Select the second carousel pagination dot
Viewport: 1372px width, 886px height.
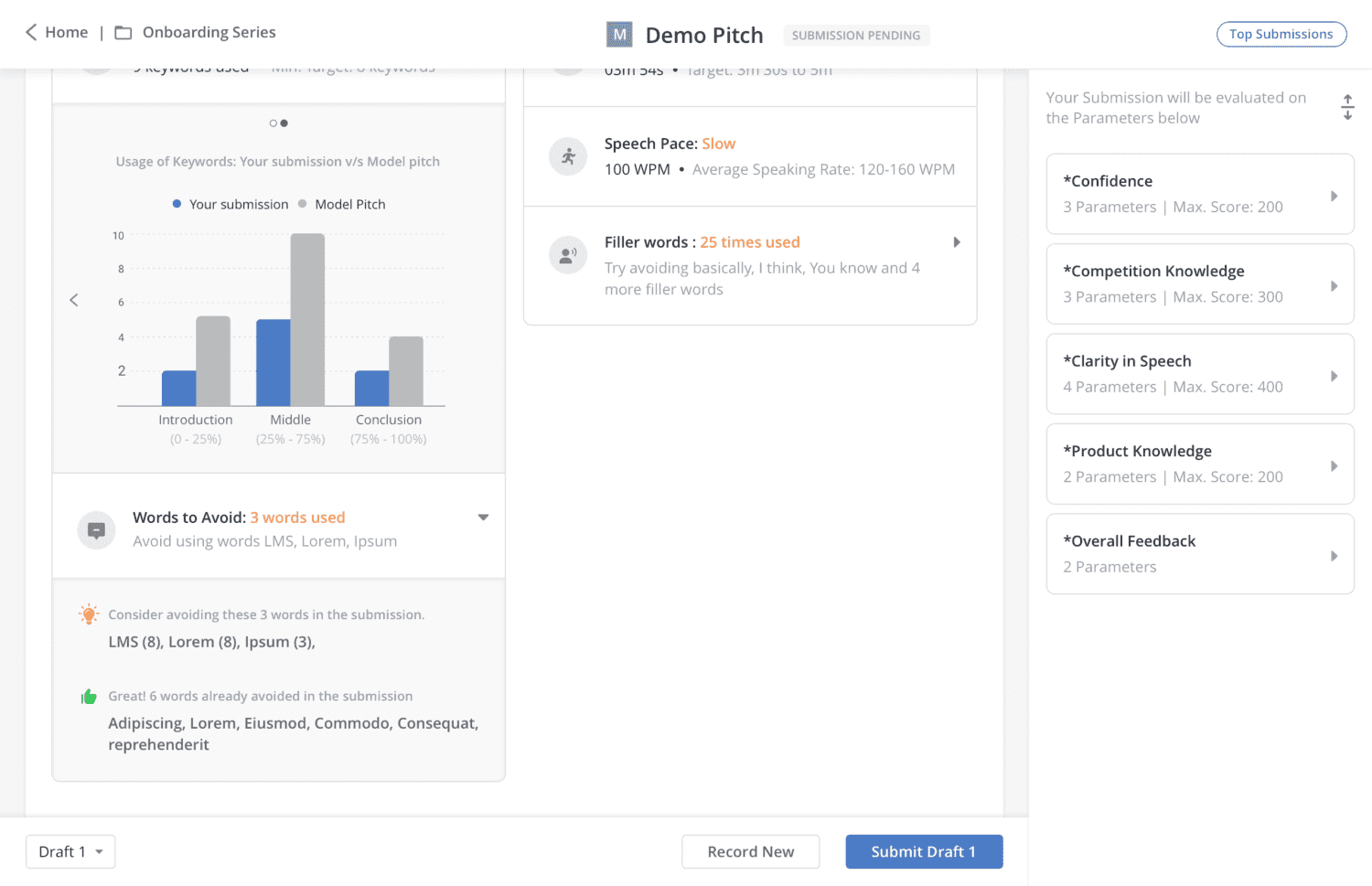coord(284,123)
